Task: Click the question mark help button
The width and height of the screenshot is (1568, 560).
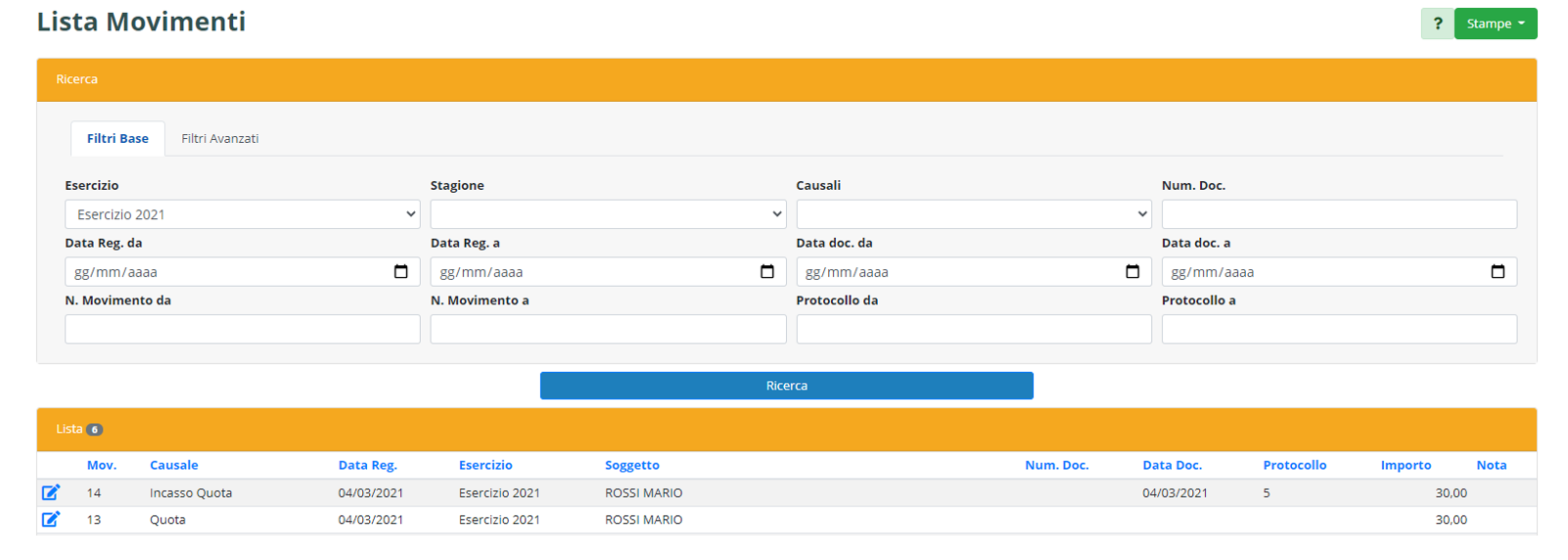Action: (1437, 23)
